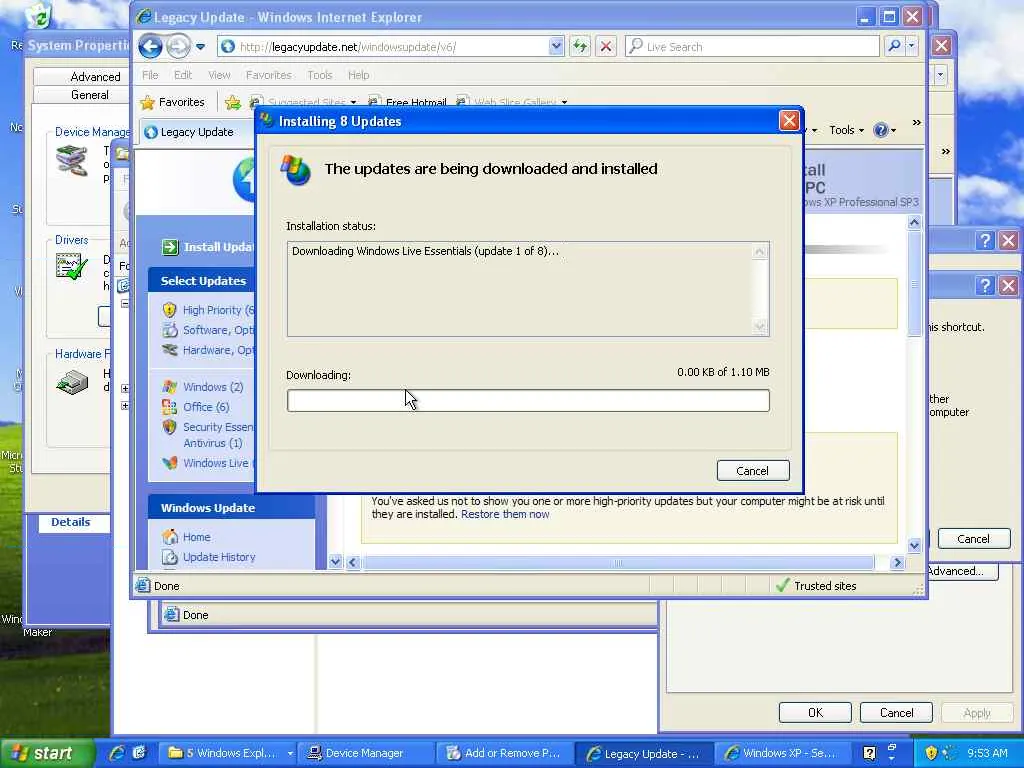The width and height of the screenshot is (1024, 768).
Task: Click the horizontal scrollbar right arrow
Action: (897, 562)
